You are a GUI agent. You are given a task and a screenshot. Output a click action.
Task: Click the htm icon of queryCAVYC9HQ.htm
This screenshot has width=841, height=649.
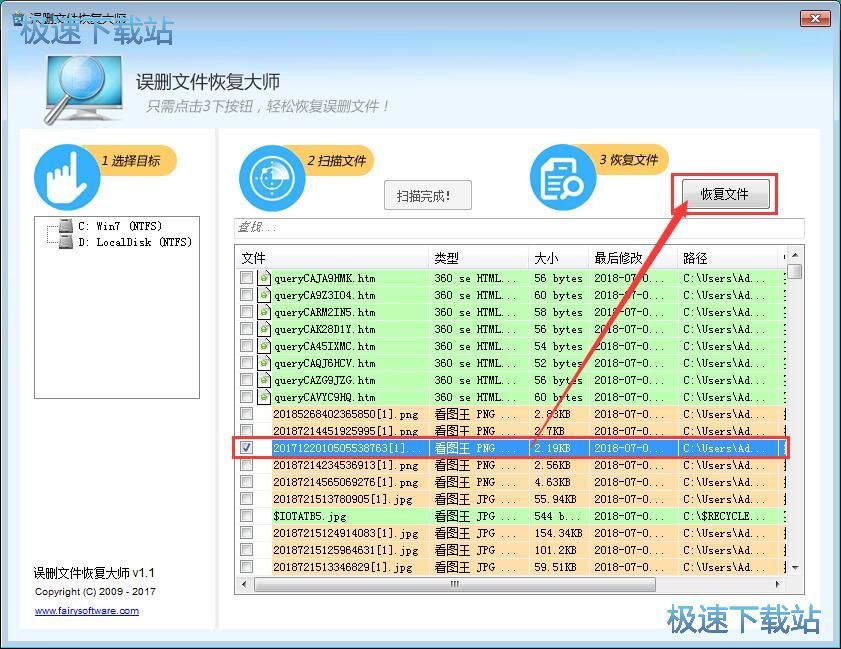click(264, 397)
